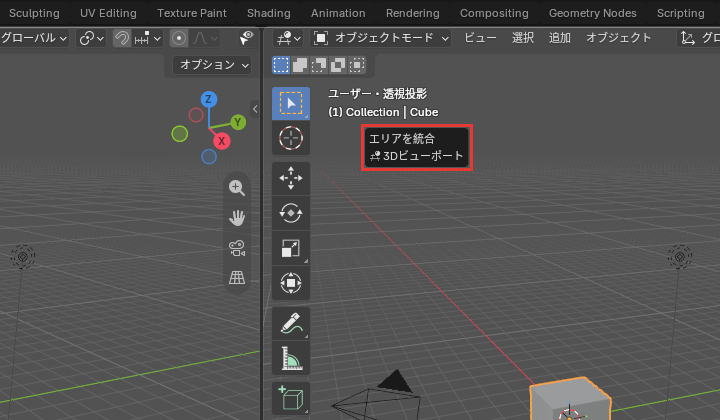Switch to the Compositing workspace tab
The height and width of the screenshot is (420, 720).
click(494, 13)
